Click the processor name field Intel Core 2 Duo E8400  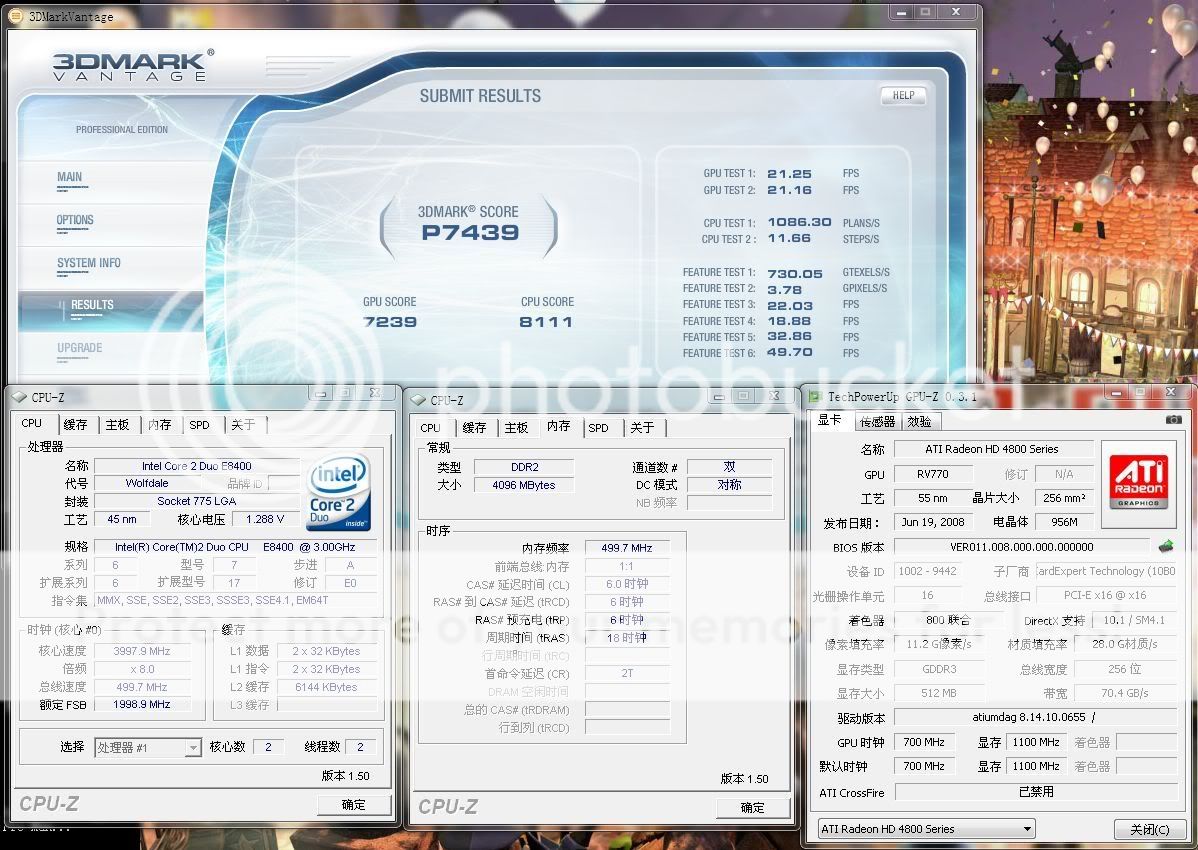[196, 466]
